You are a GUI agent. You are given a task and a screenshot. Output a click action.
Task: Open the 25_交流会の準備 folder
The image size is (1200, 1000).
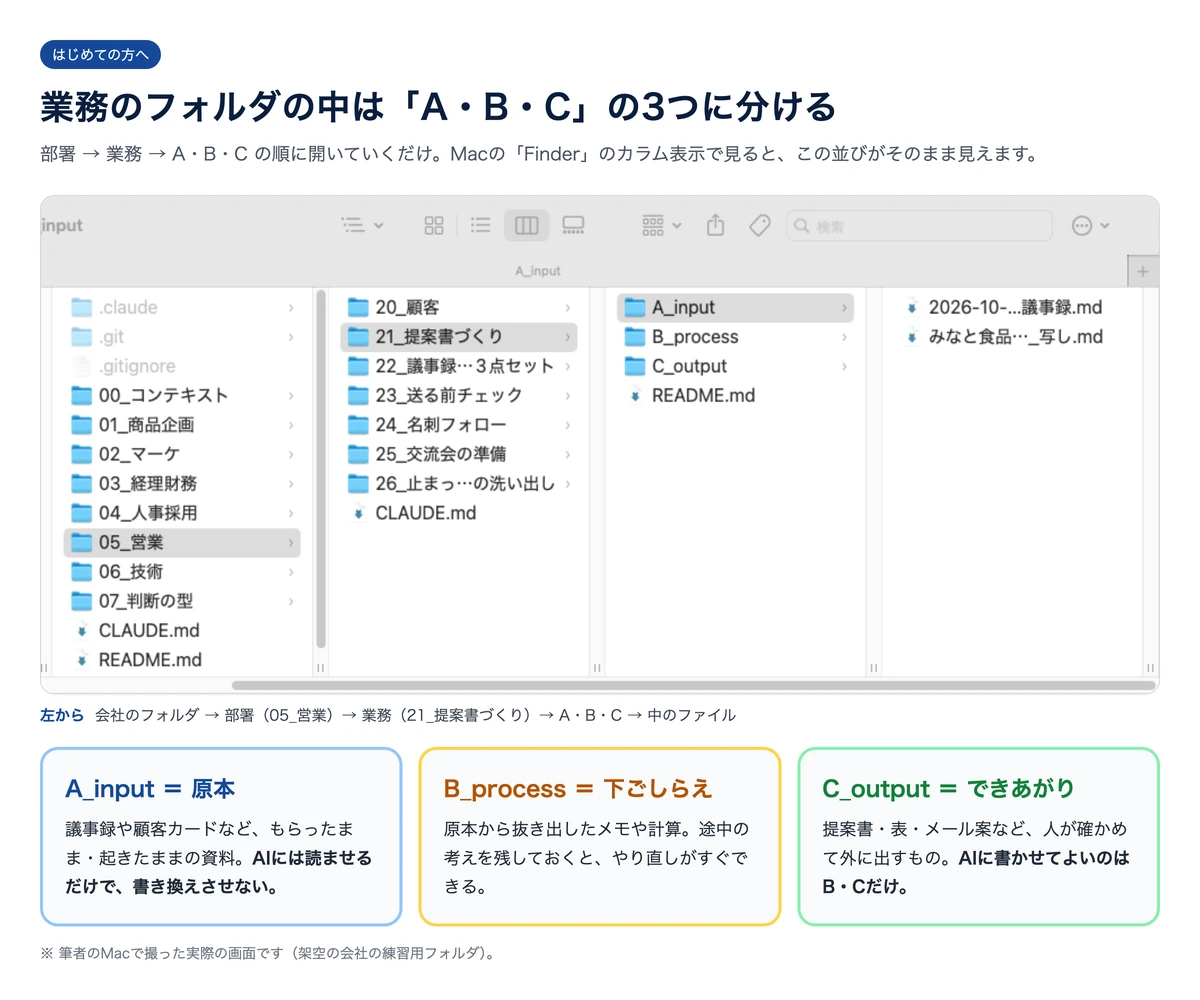coord(459,454)
